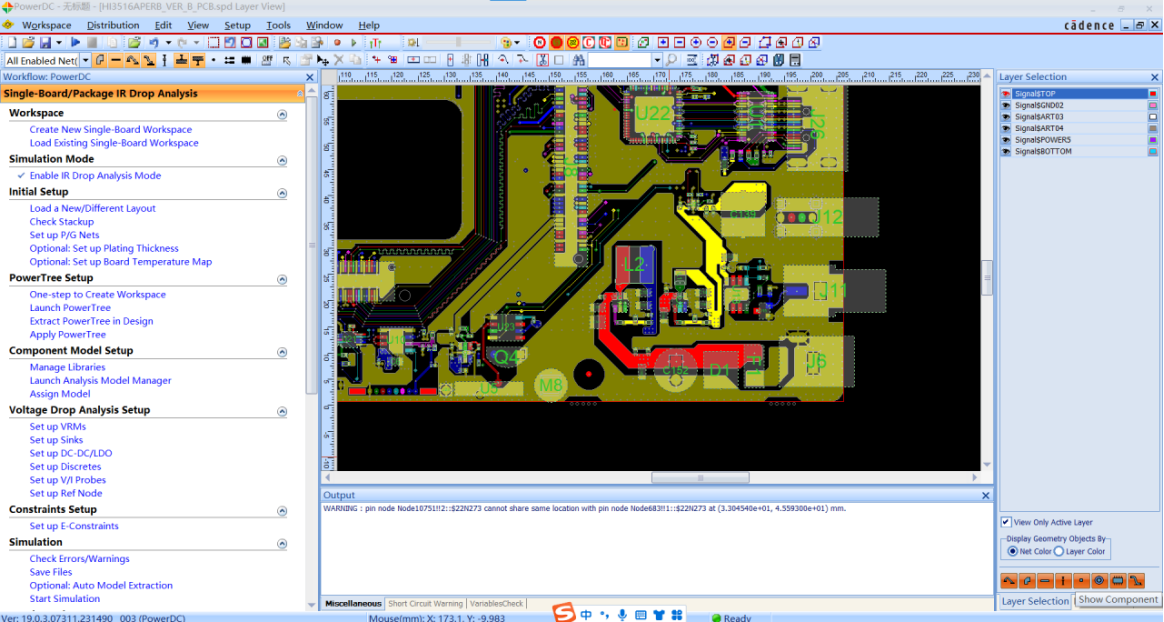Click the square zoom-in plus icon
The height and width of the screenshot is (622, 1164).
pos(663,42)
